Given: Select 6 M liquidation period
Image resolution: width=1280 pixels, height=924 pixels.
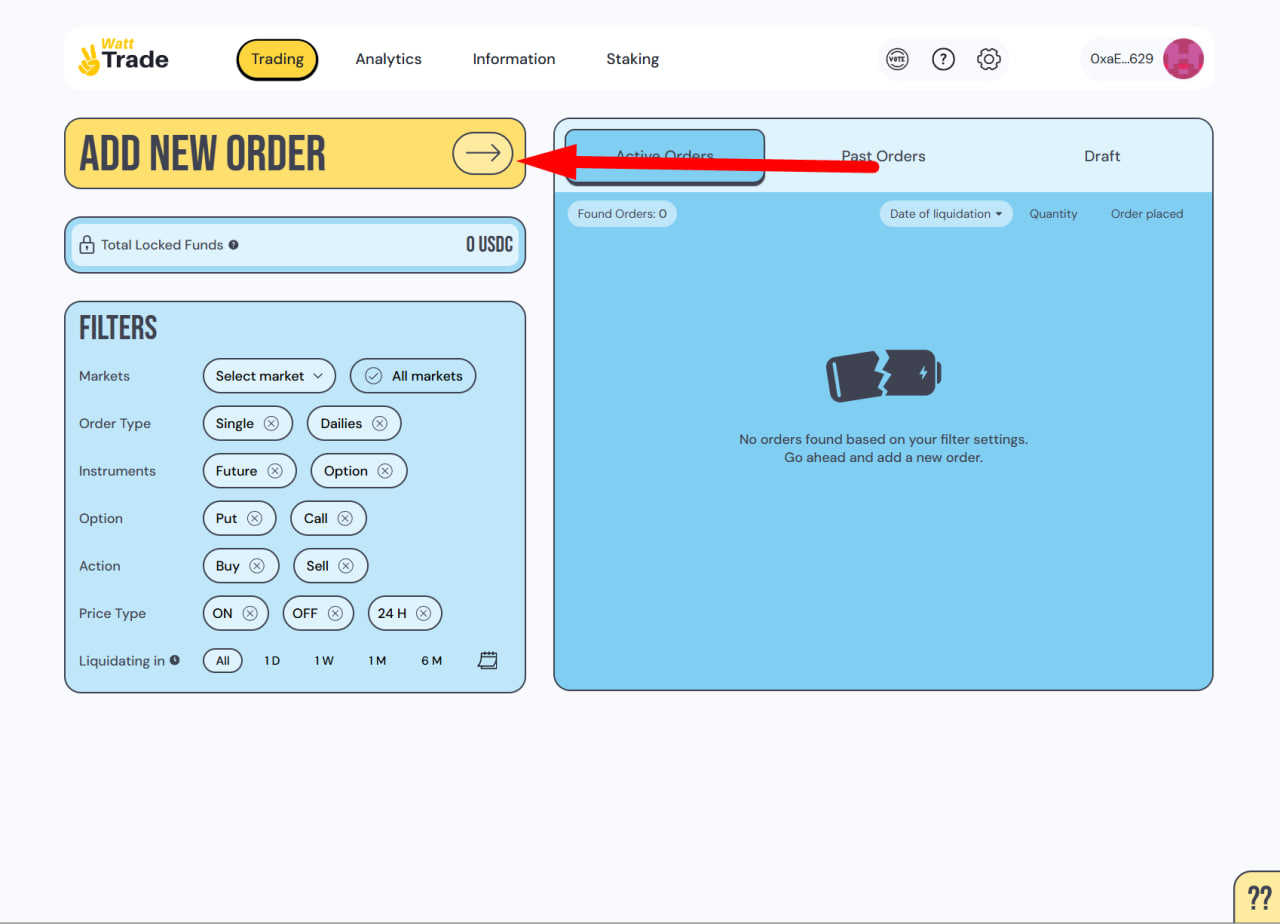Looking at the screenshot, I should coord(431,661).
